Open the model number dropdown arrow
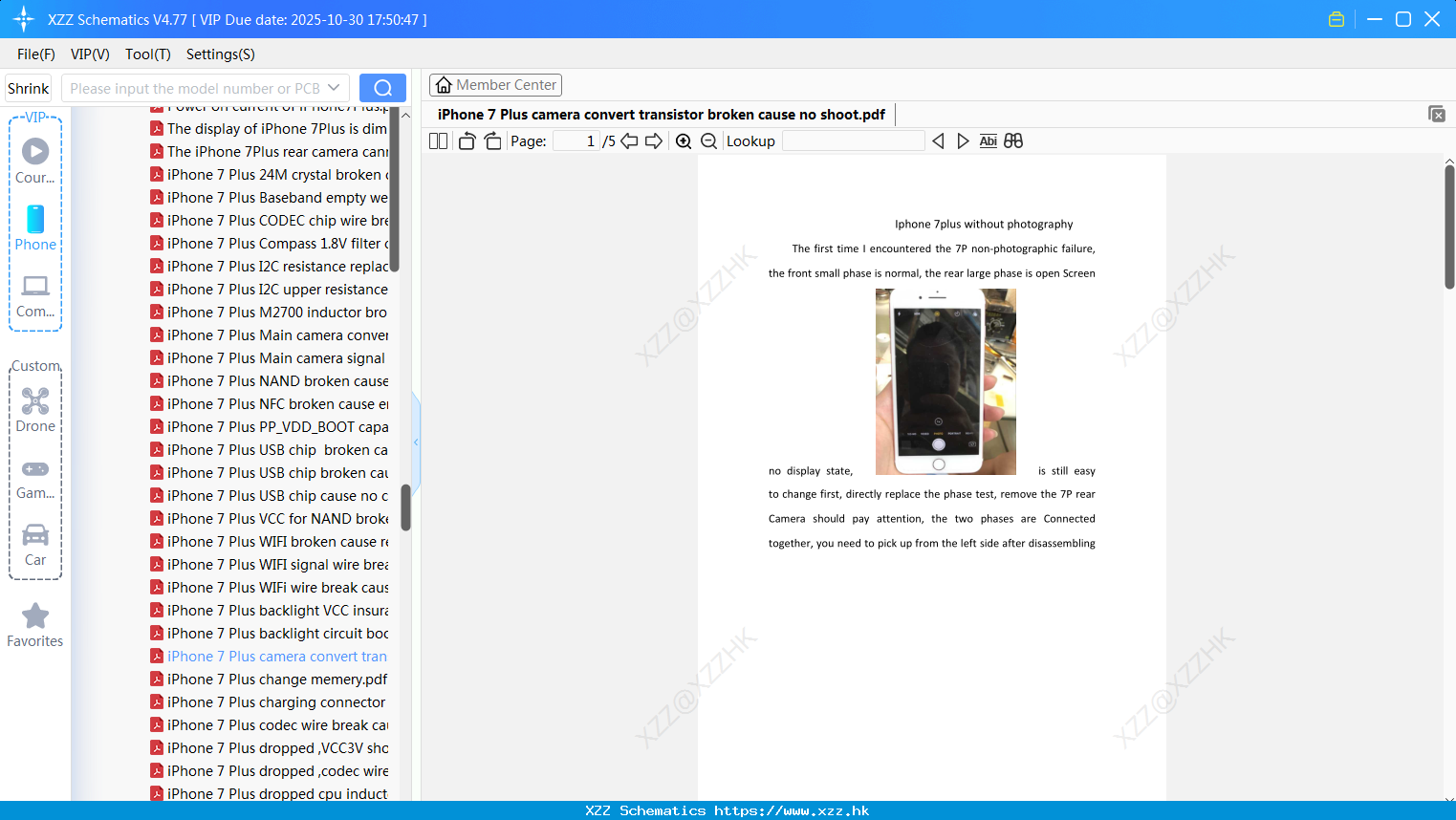The image size is (1456, 820). pos(334,88)
